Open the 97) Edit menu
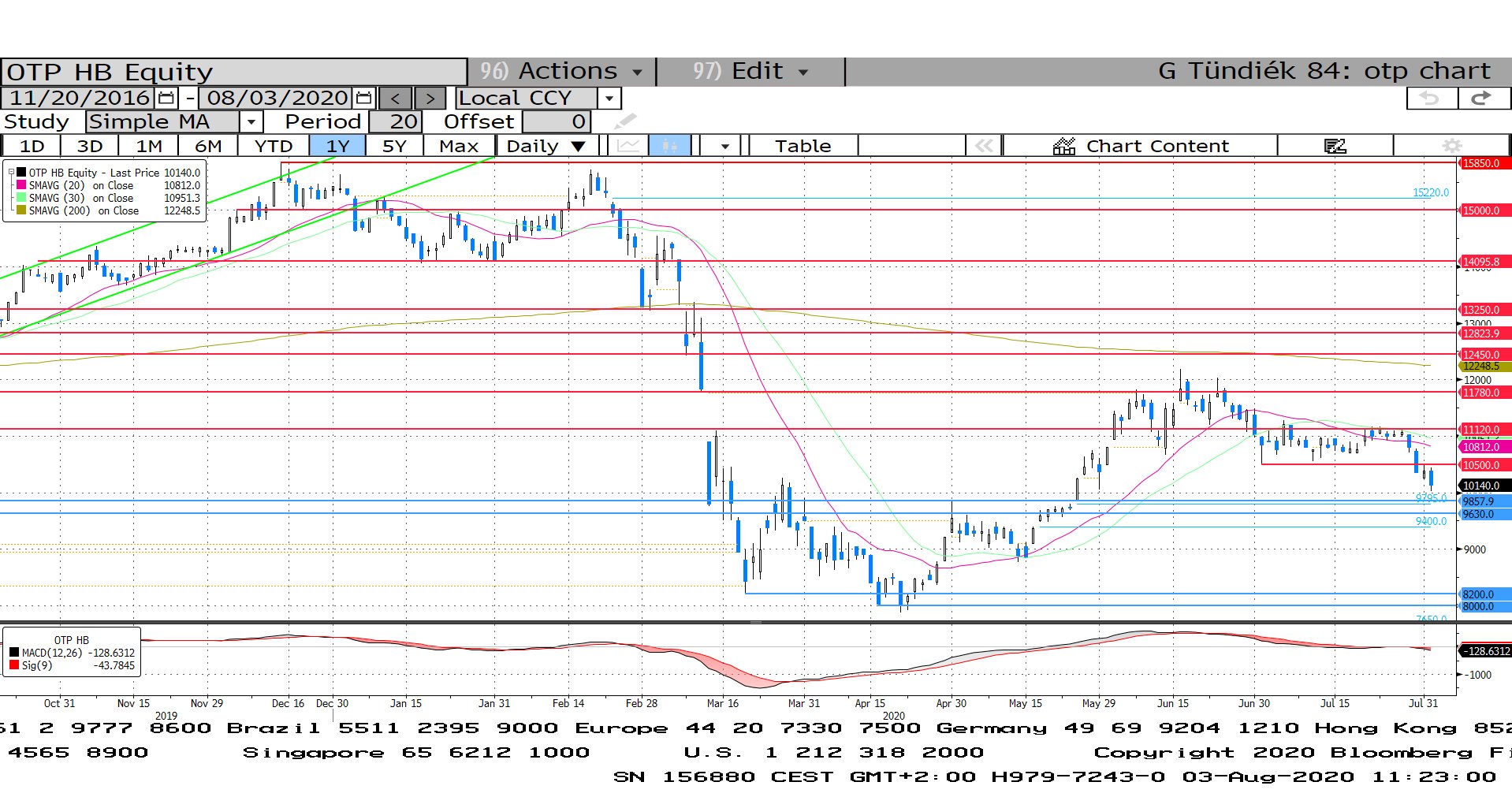1512x808 pixels. coord(750,71)
